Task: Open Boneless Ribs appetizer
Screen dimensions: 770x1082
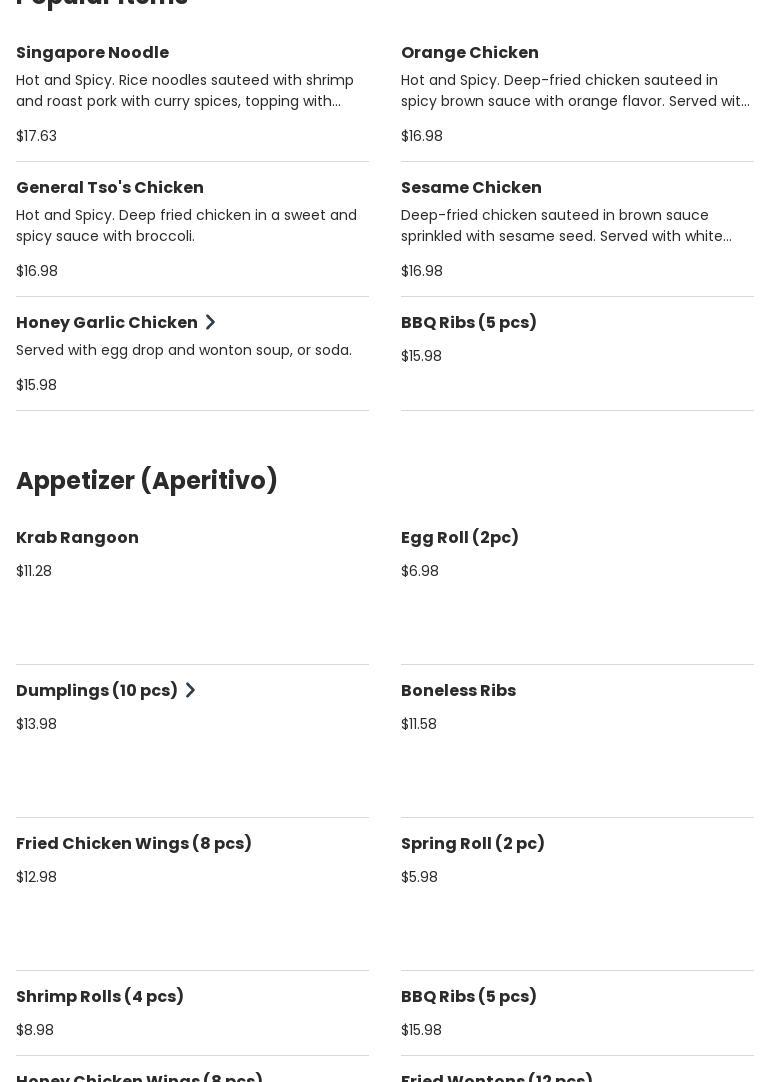Action: pos(458,690)
